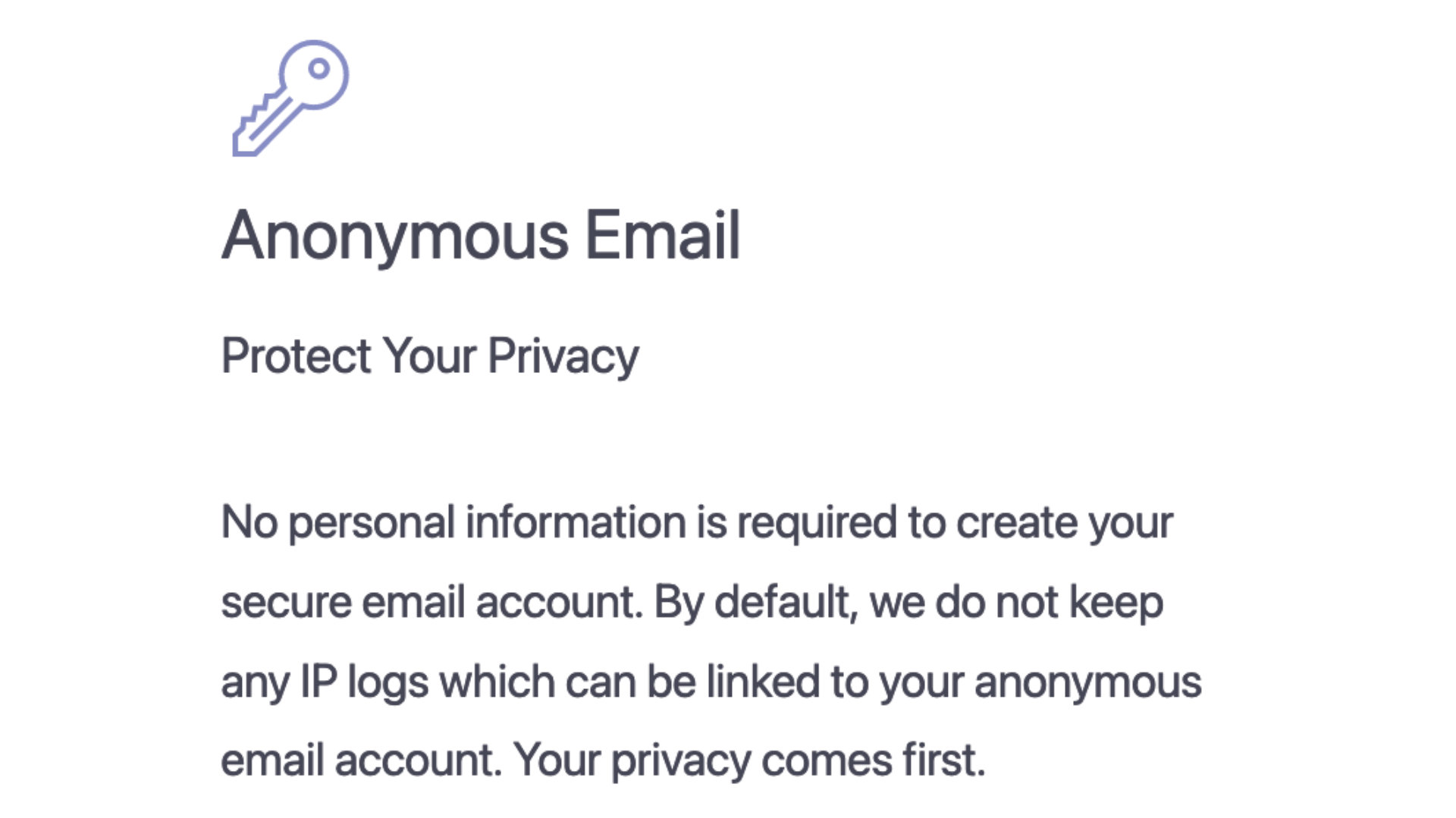Click the word Email in heading
1456x818 pixels.
tap(663, 234)
